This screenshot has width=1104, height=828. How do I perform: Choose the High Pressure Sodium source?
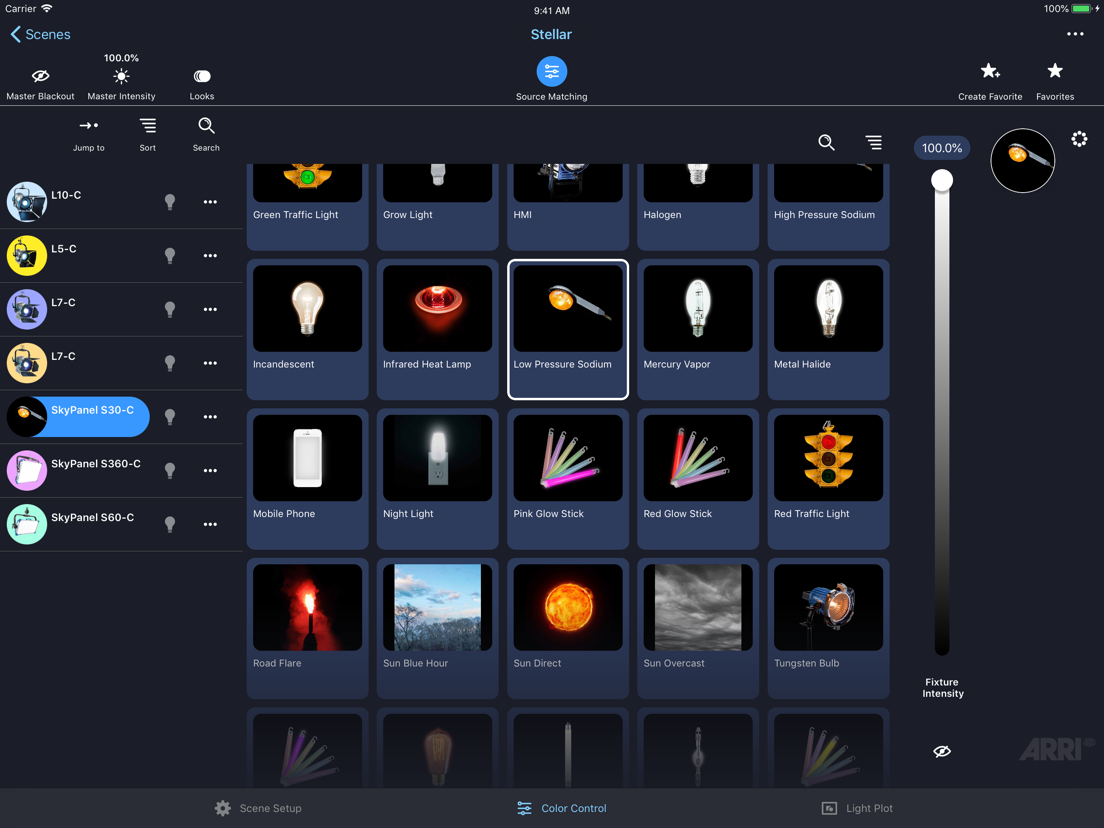(828, 207)
